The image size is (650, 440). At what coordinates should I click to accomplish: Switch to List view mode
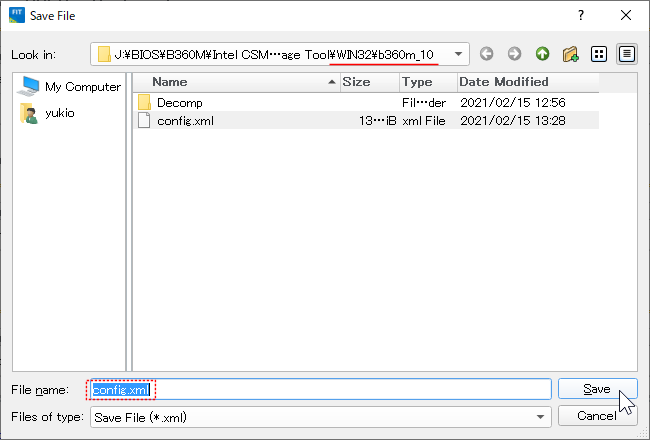pyautogui.click(x=600, y=54)
